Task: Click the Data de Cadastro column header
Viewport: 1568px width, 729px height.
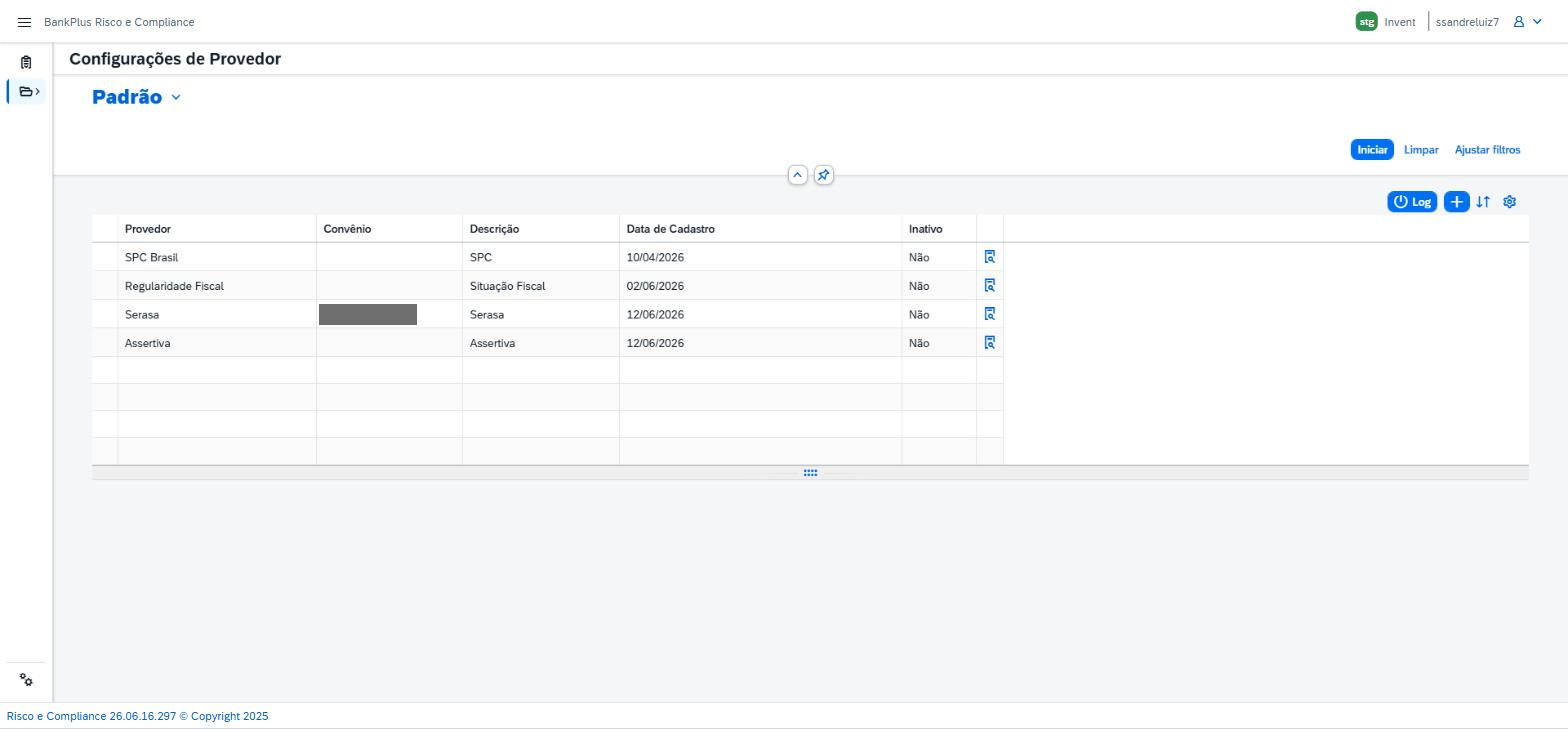Action: 761,229
